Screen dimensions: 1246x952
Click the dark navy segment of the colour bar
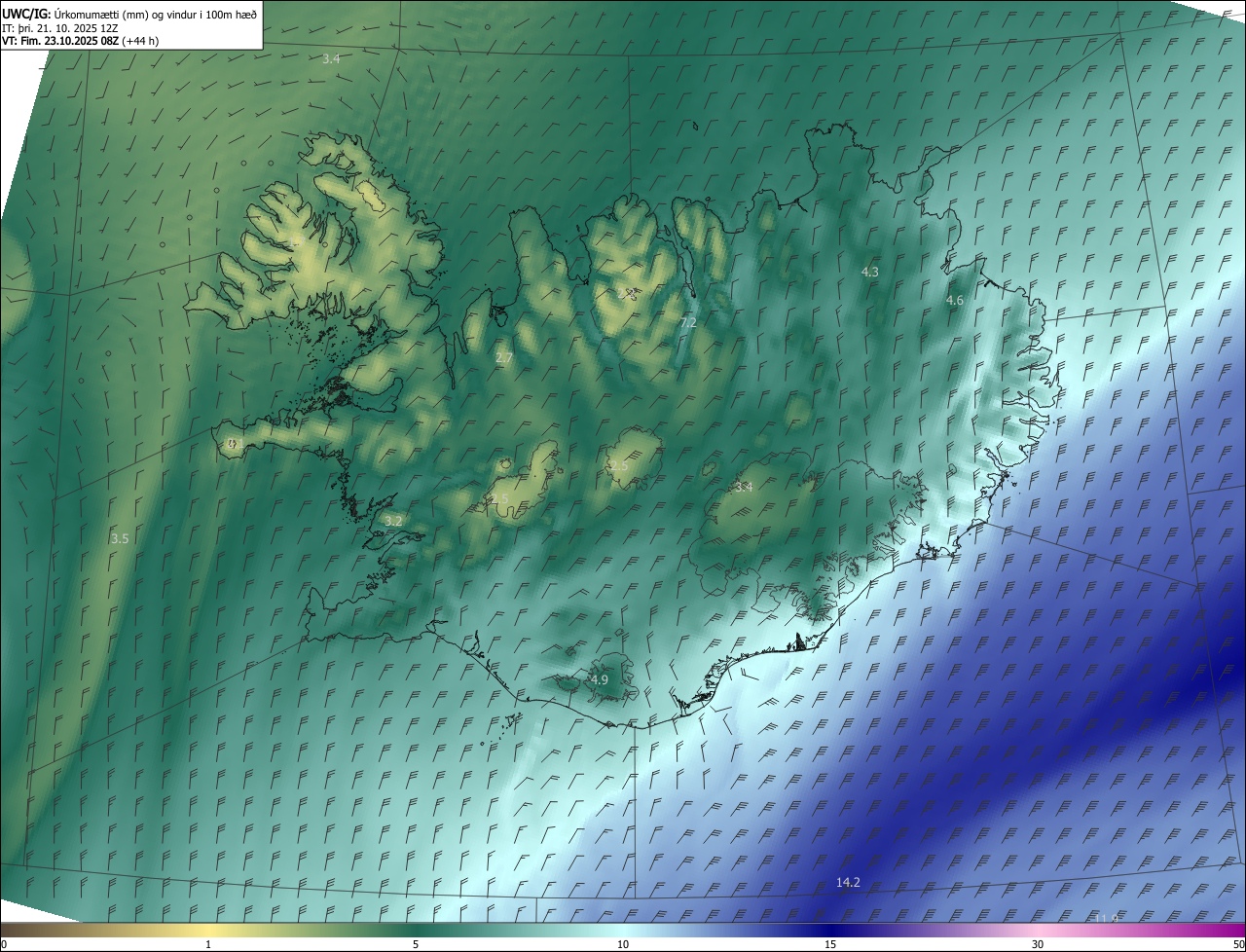[x=830, y=930]
